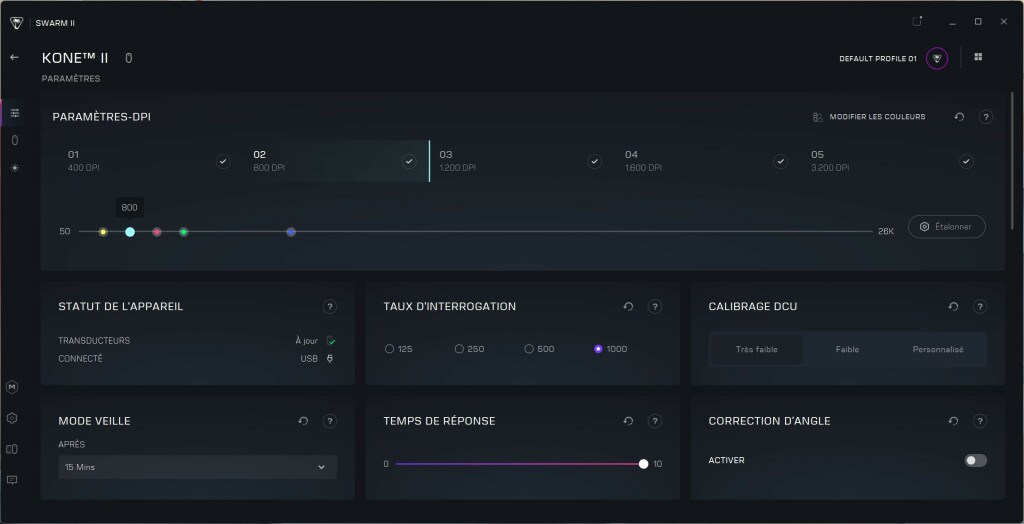Open the device pairing sidebar icon

point(12,449)
